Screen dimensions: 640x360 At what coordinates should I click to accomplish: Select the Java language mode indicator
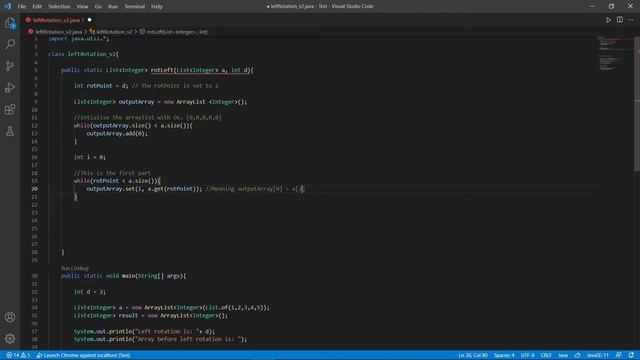pos(563,355)
